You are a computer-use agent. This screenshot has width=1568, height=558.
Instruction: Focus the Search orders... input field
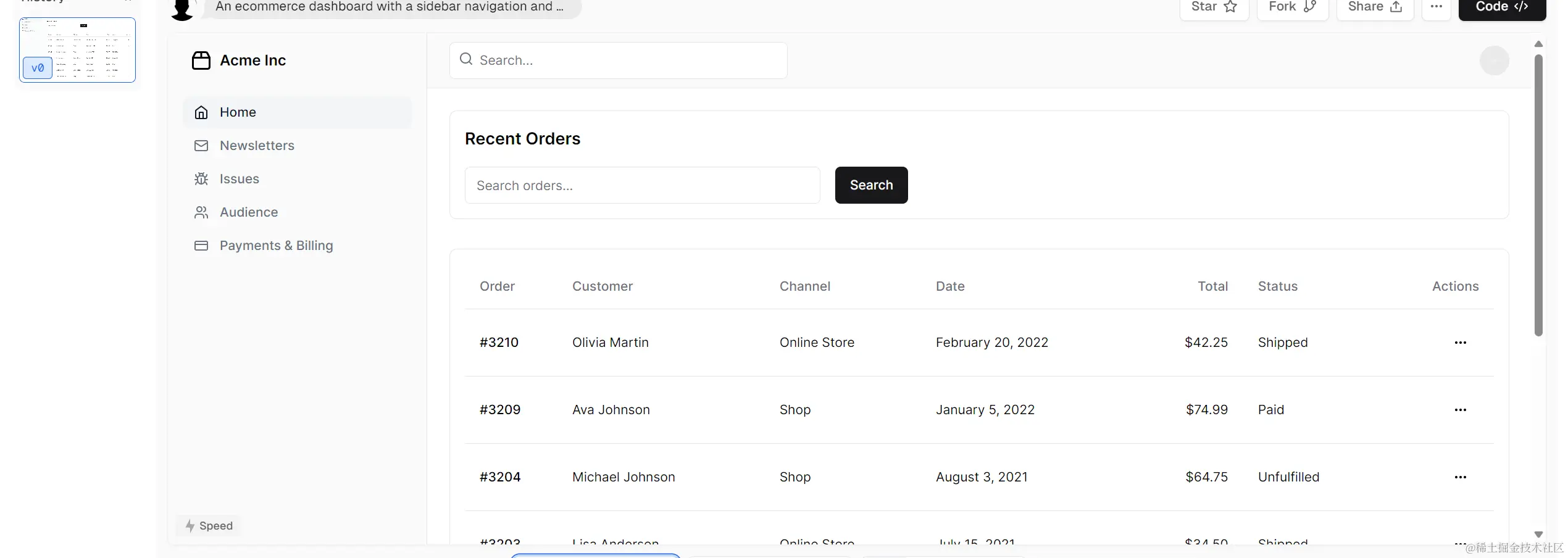pos(642,185)
